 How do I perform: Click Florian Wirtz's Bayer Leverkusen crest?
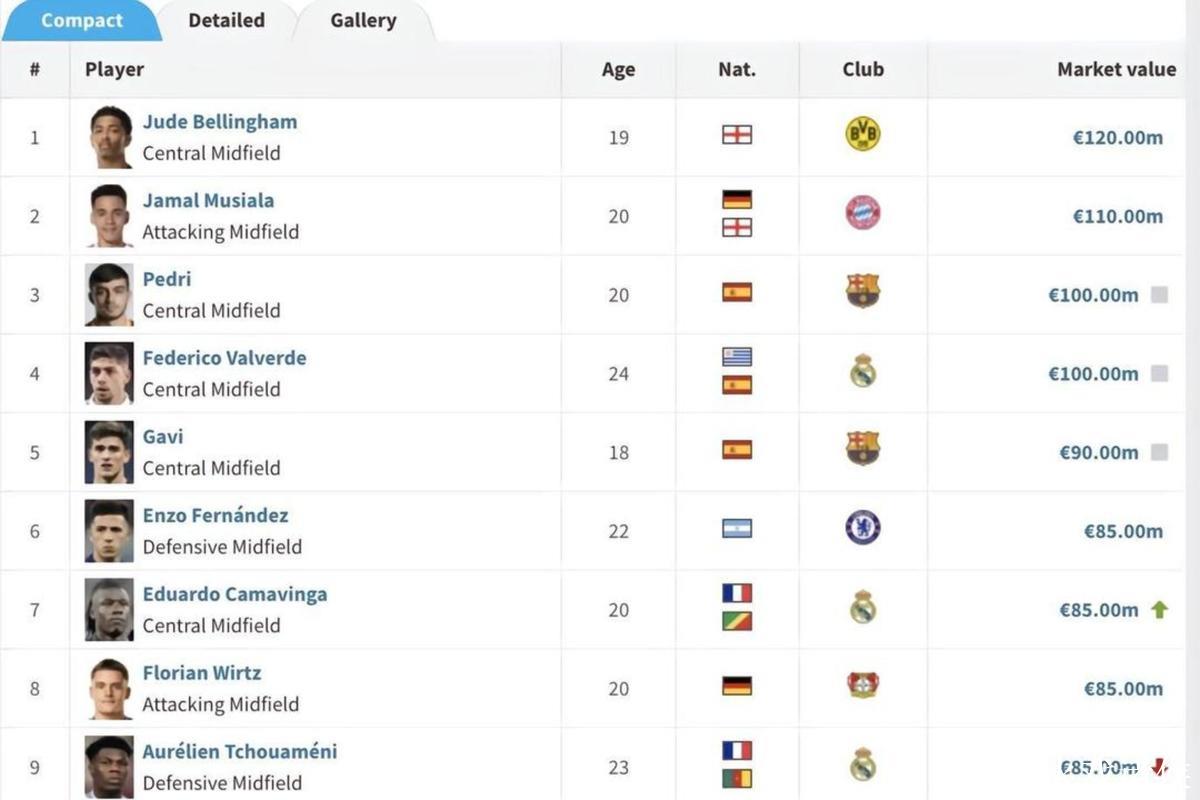(x=862, y=686)
